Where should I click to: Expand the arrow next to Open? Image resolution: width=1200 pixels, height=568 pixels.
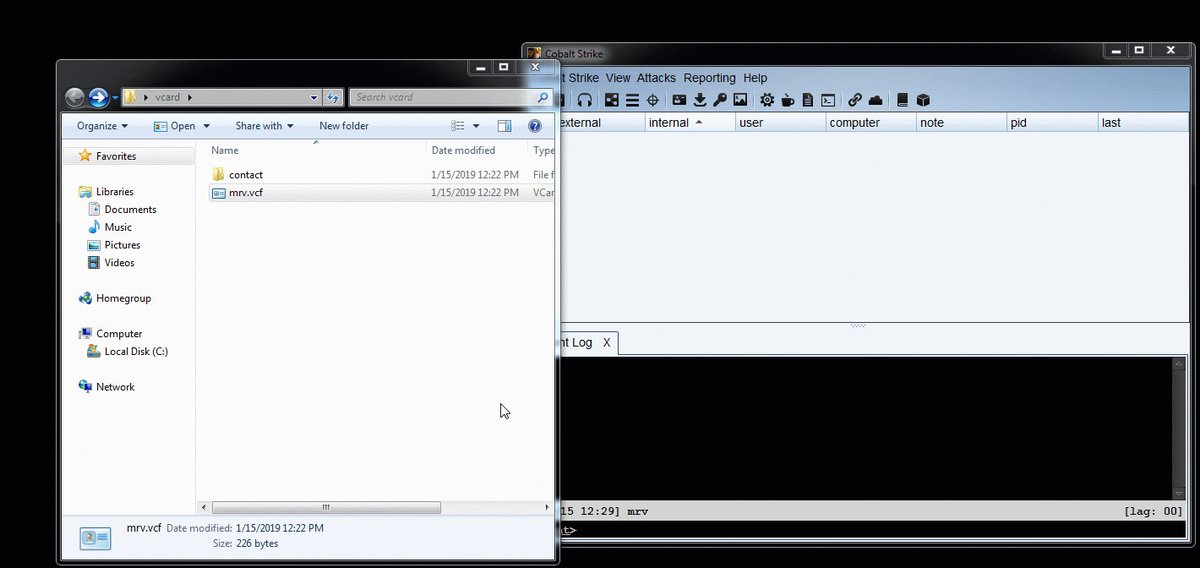[206, 126]
